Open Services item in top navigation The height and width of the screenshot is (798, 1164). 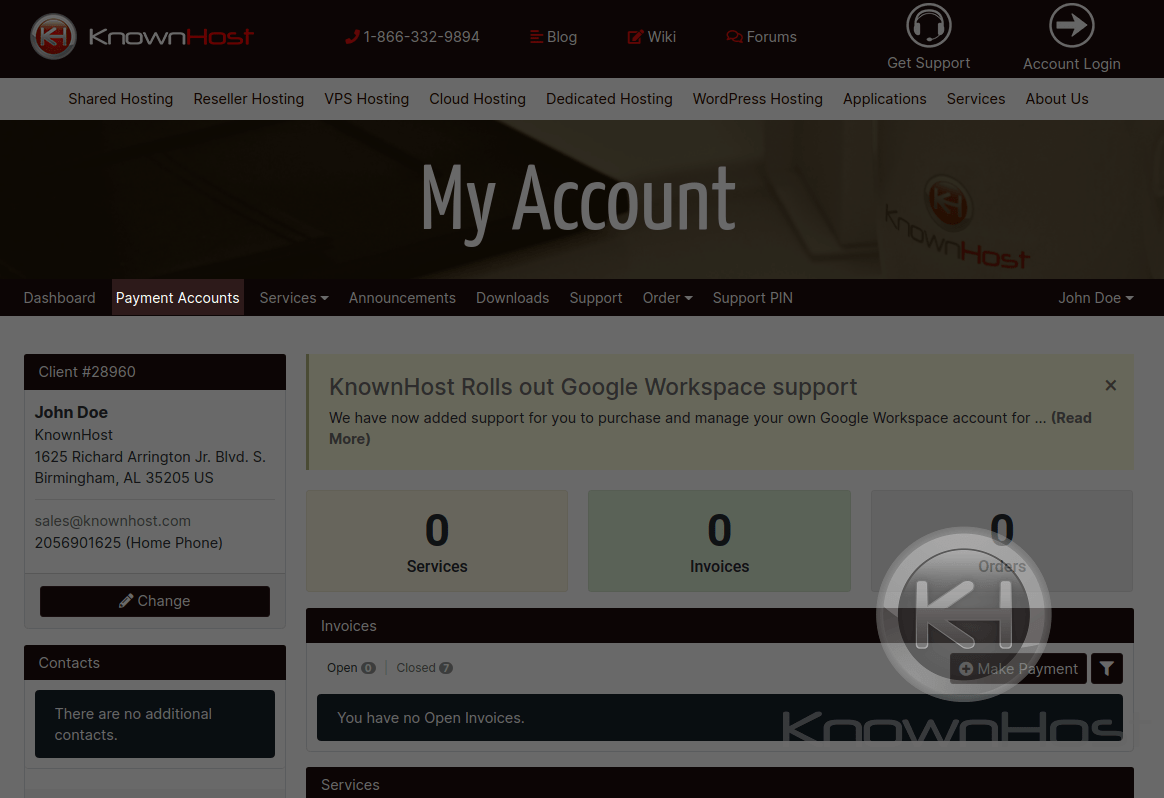point(976,99)
